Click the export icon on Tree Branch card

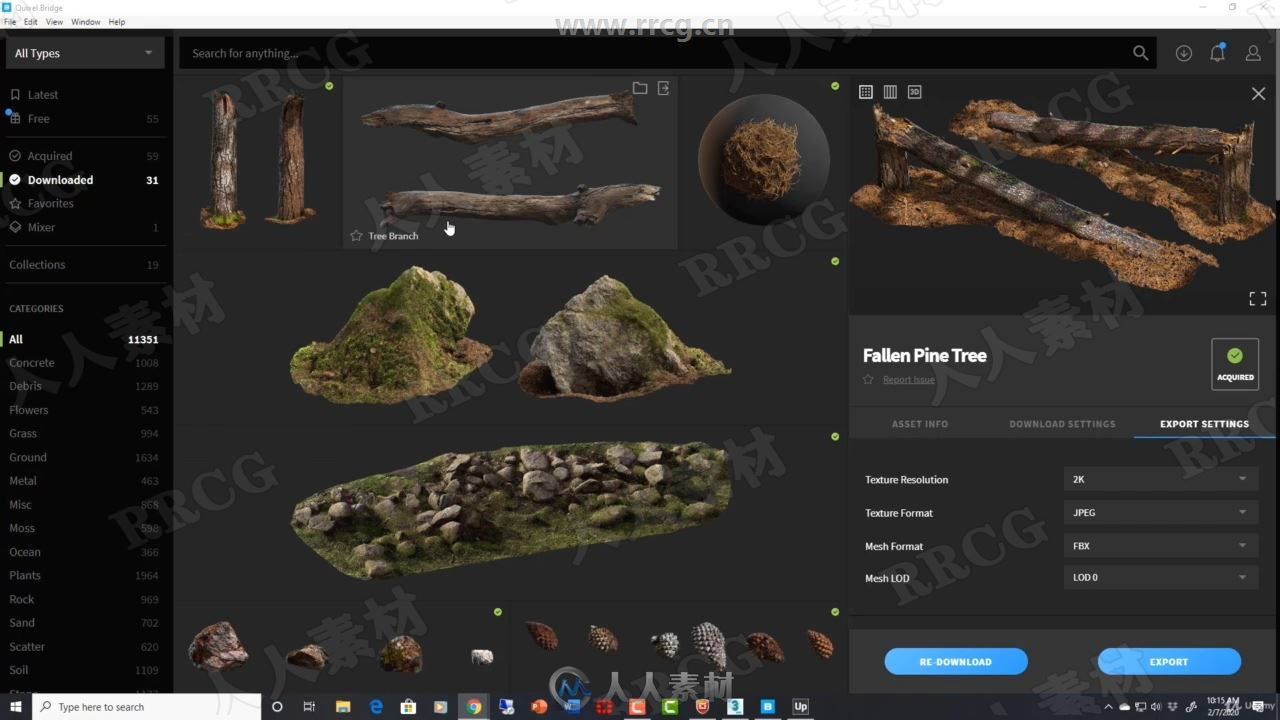[663, 88]
